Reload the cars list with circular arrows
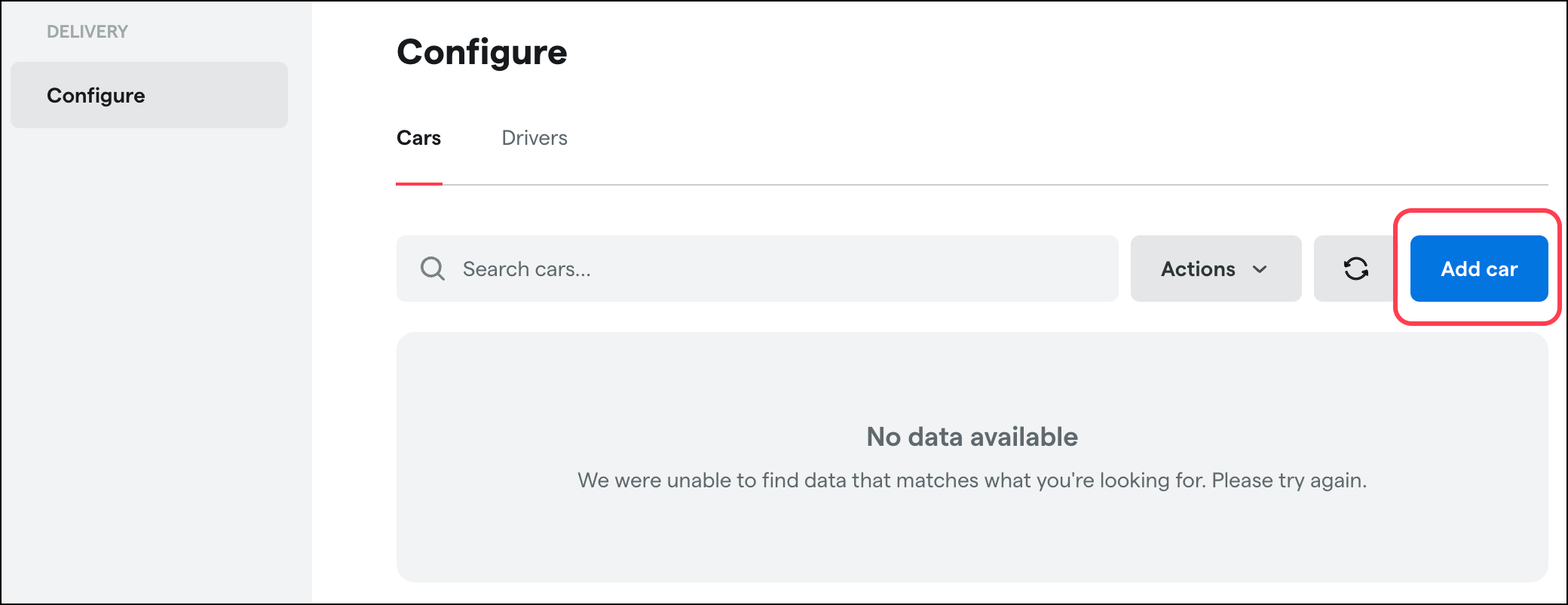This screenshot has width=1568, height=605. click(x=1355, y=269)
